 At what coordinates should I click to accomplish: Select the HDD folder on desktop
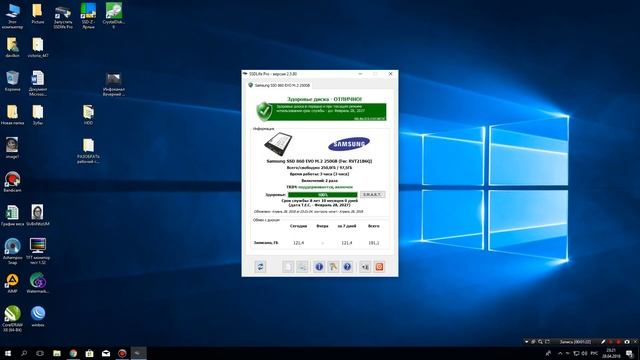[x=88, y=115]
